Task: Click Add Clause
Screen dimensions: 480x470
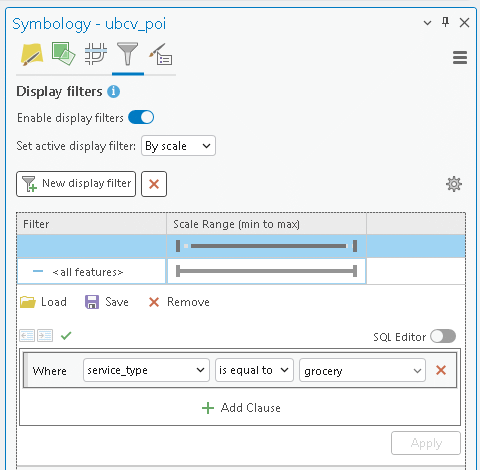Action: point(241,408)
